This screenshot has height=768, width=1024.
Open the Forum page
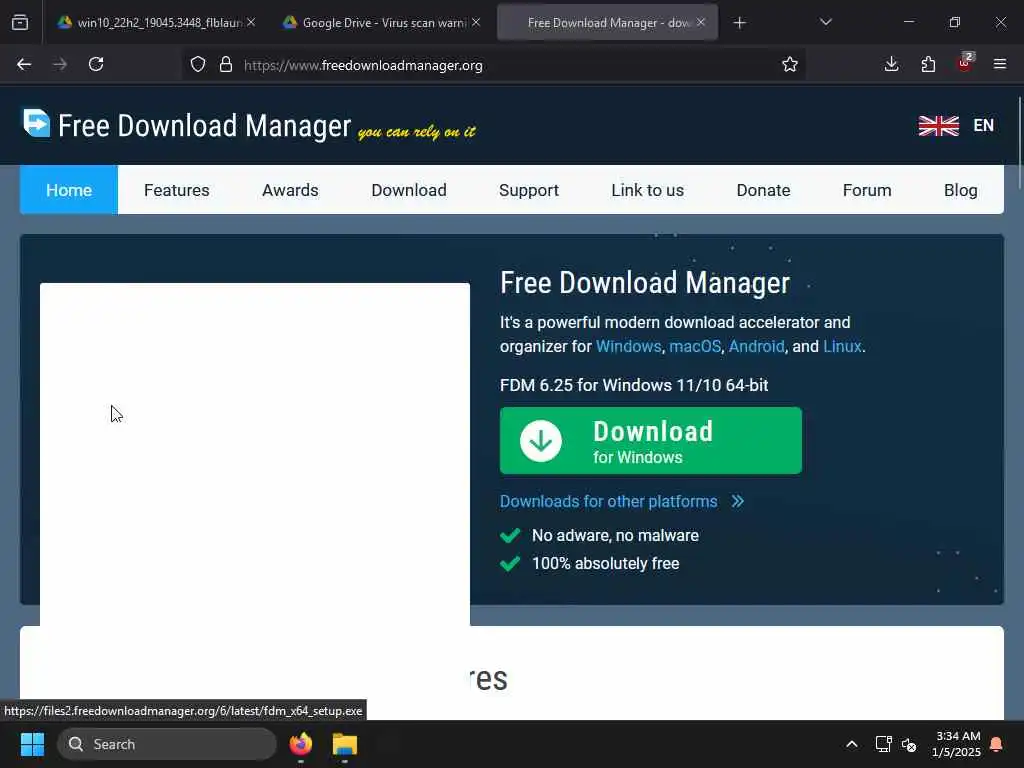pos(867,190)
